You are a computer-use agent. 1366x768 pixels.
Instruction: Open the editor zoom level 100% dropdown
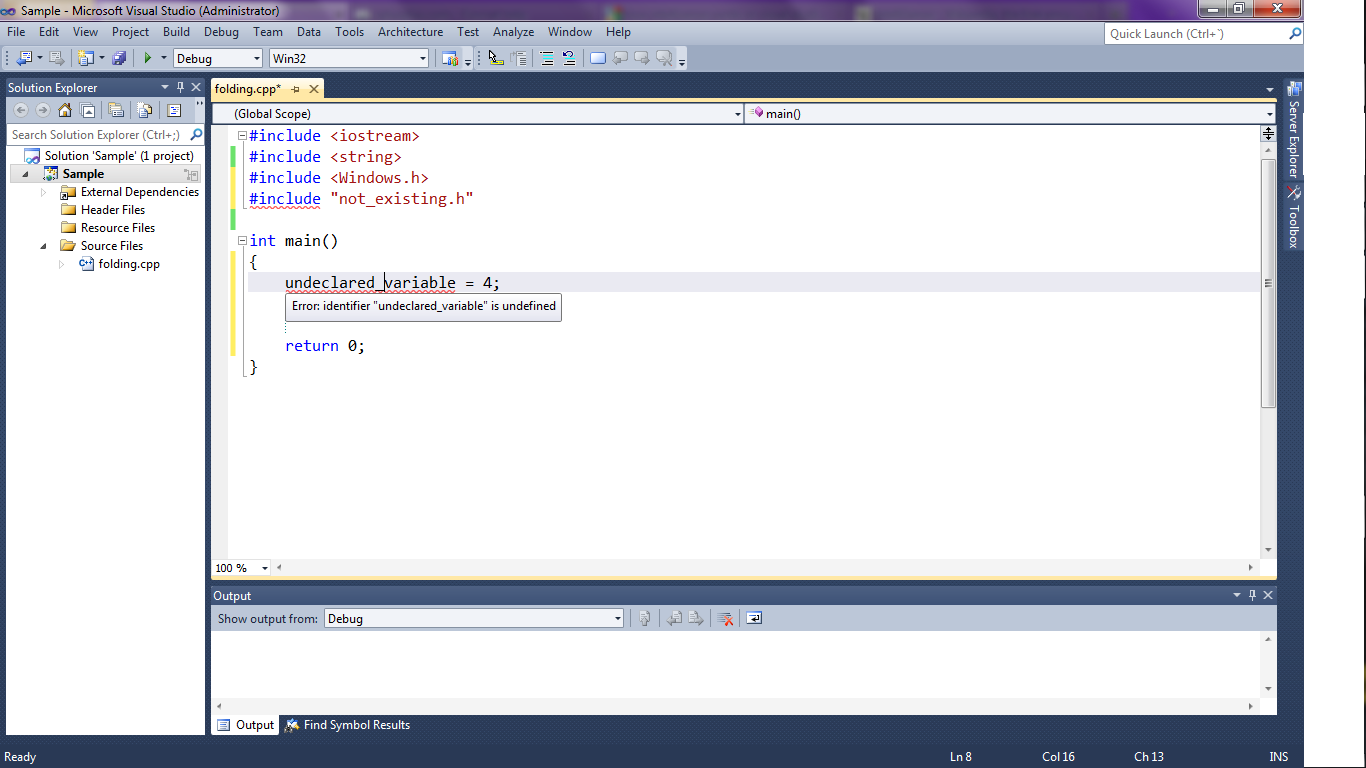pos(265,568)
